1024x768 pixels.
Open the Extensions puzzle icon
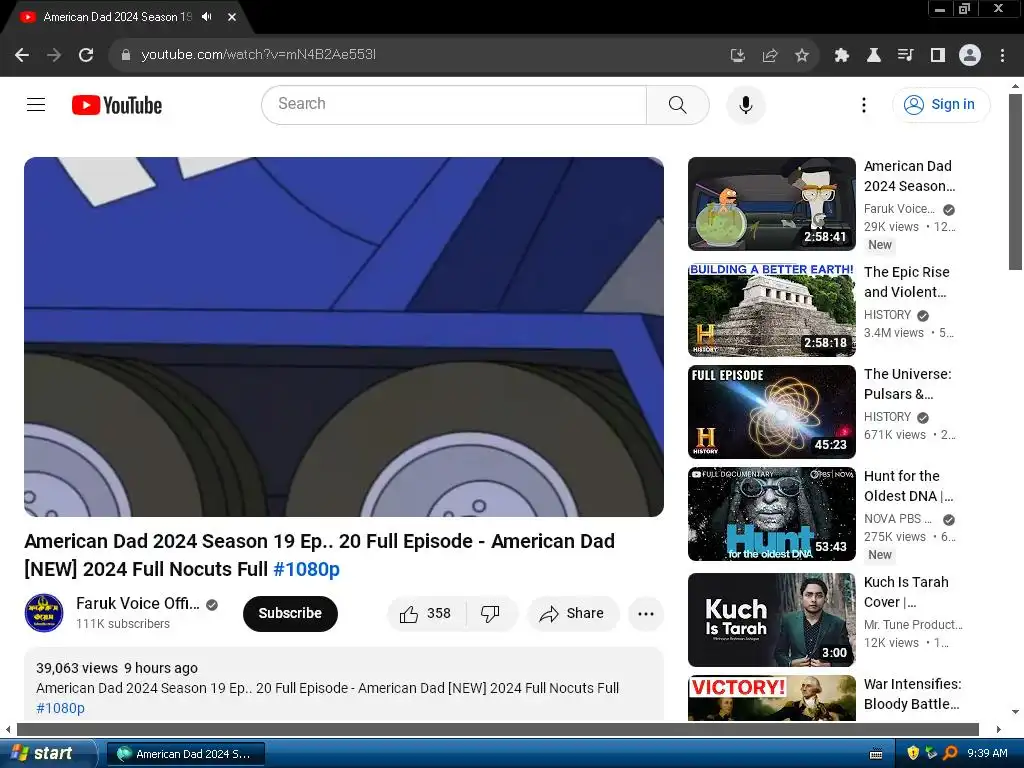[x=841, y=56]
